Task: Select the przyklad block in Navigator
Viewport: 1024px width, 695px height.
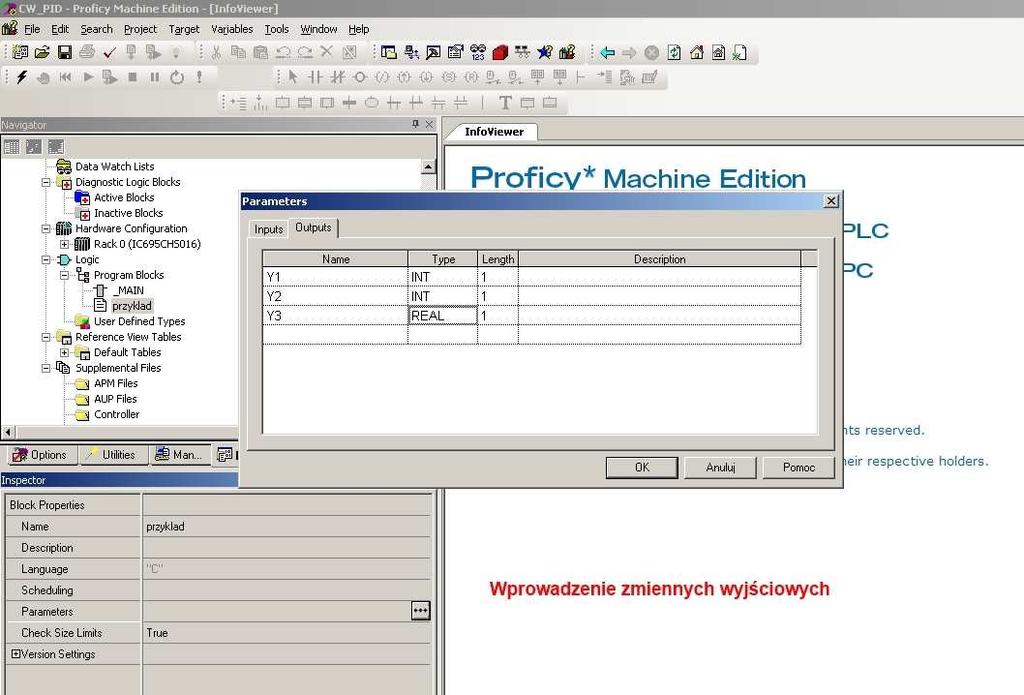Action: pyautogui.click(x=132, y=306)
